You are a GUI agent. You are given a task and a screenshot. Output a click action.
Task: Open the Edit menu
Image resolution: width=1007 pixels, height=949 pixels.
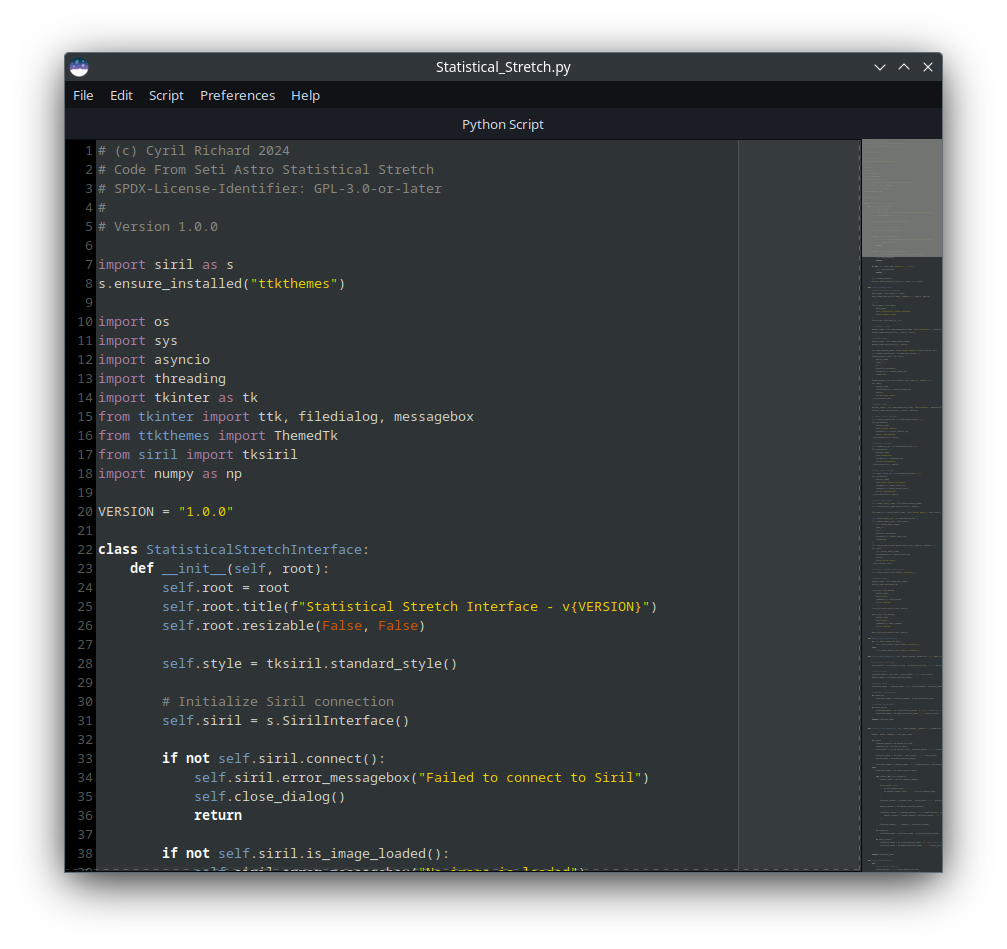tap(121, 96)
